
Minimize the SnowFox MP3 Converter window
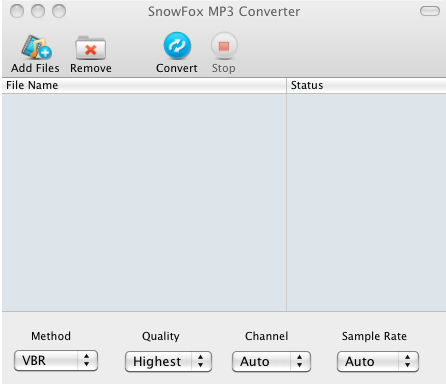tap(38, 11)
